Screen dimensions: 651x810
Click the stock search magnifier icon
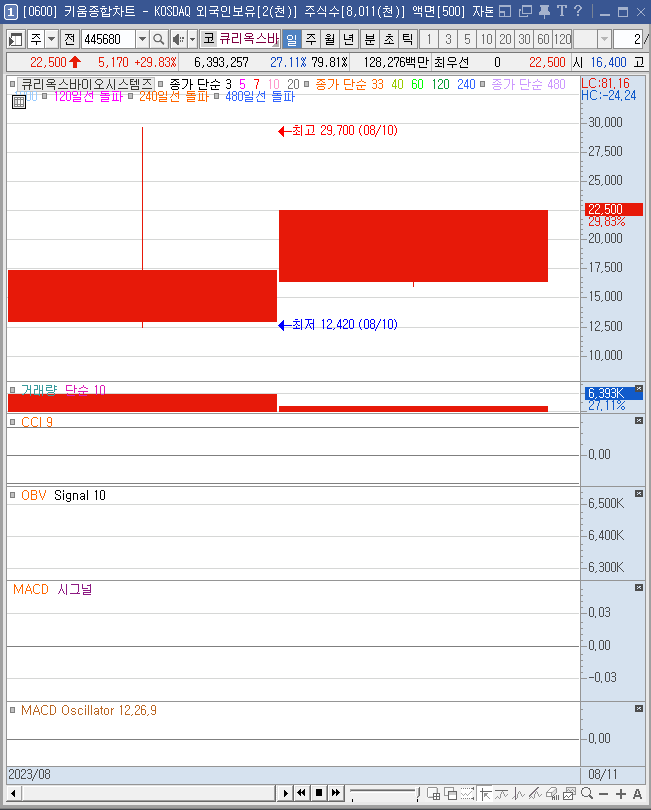point(159,39)
